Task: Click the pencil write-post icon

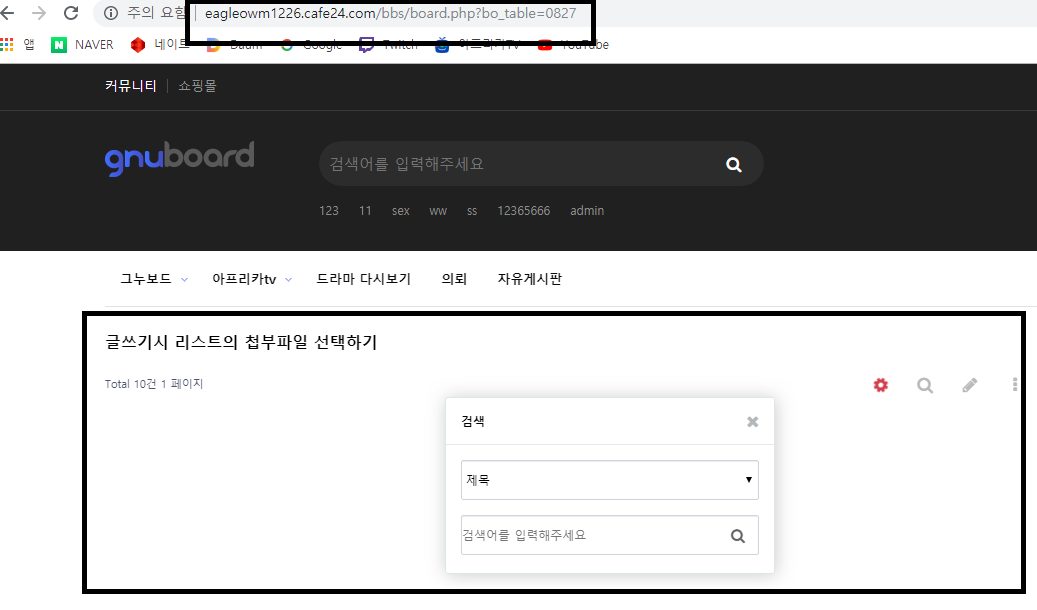Action: click(x=969, y=385)
